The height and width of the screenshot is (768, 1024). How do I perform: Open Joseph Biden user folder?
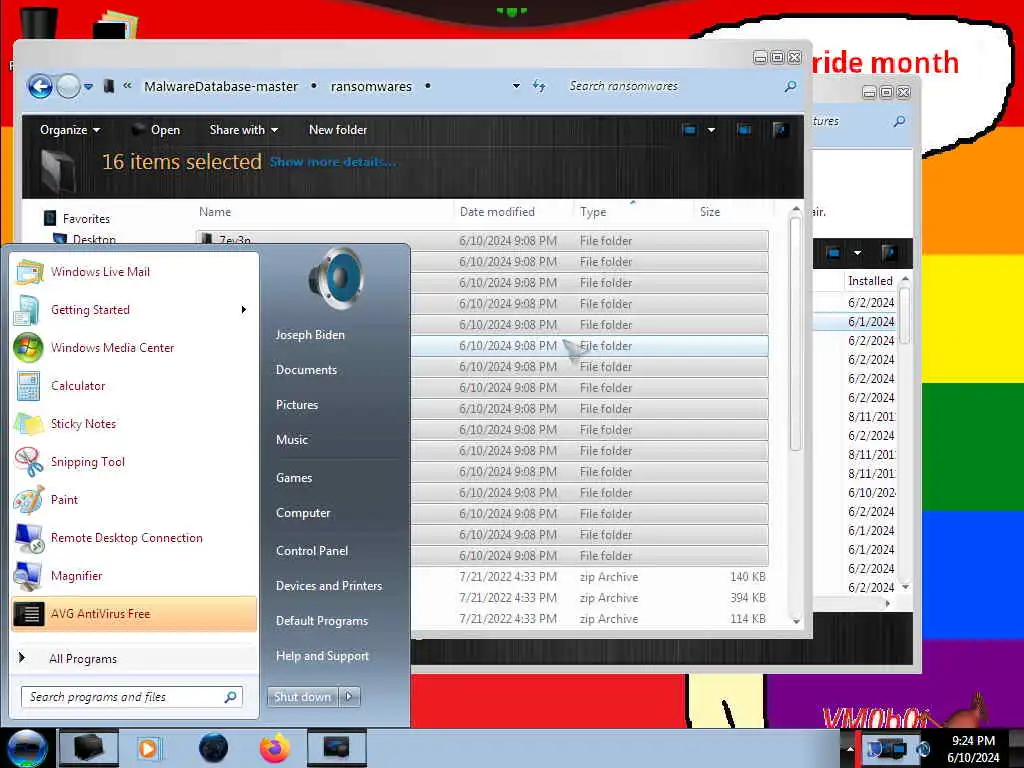pyautogui.click(x=310, y=335)
